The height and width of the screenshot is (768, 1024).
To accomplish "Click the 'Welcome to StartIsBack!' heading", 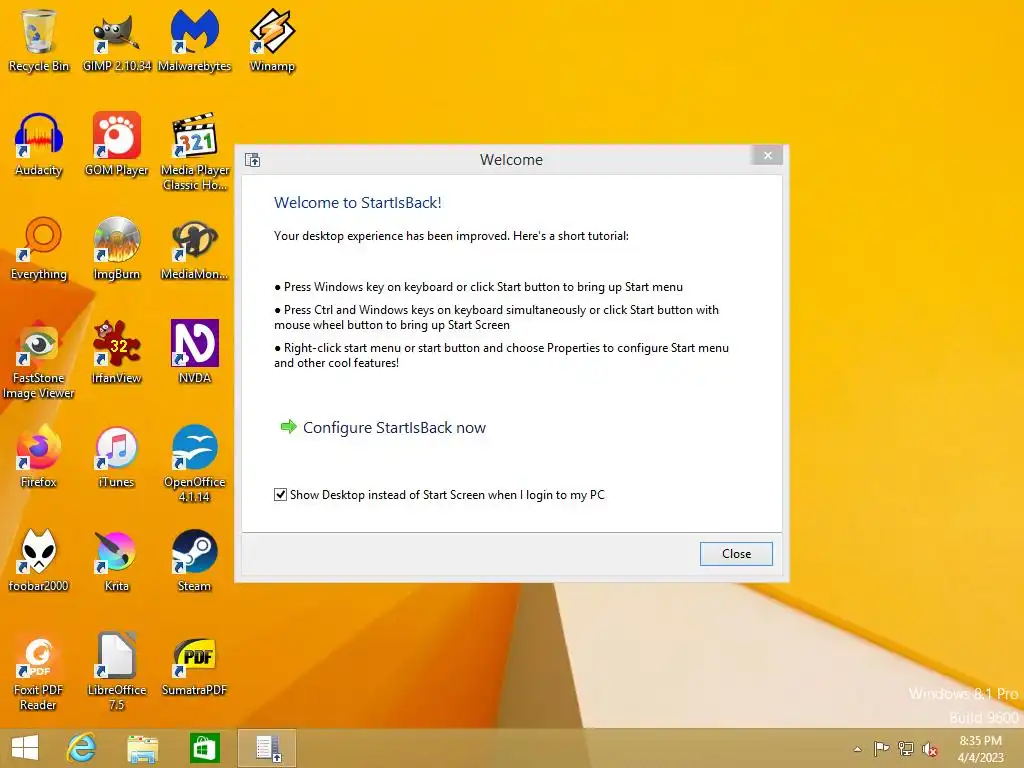I will coord(358,202).
